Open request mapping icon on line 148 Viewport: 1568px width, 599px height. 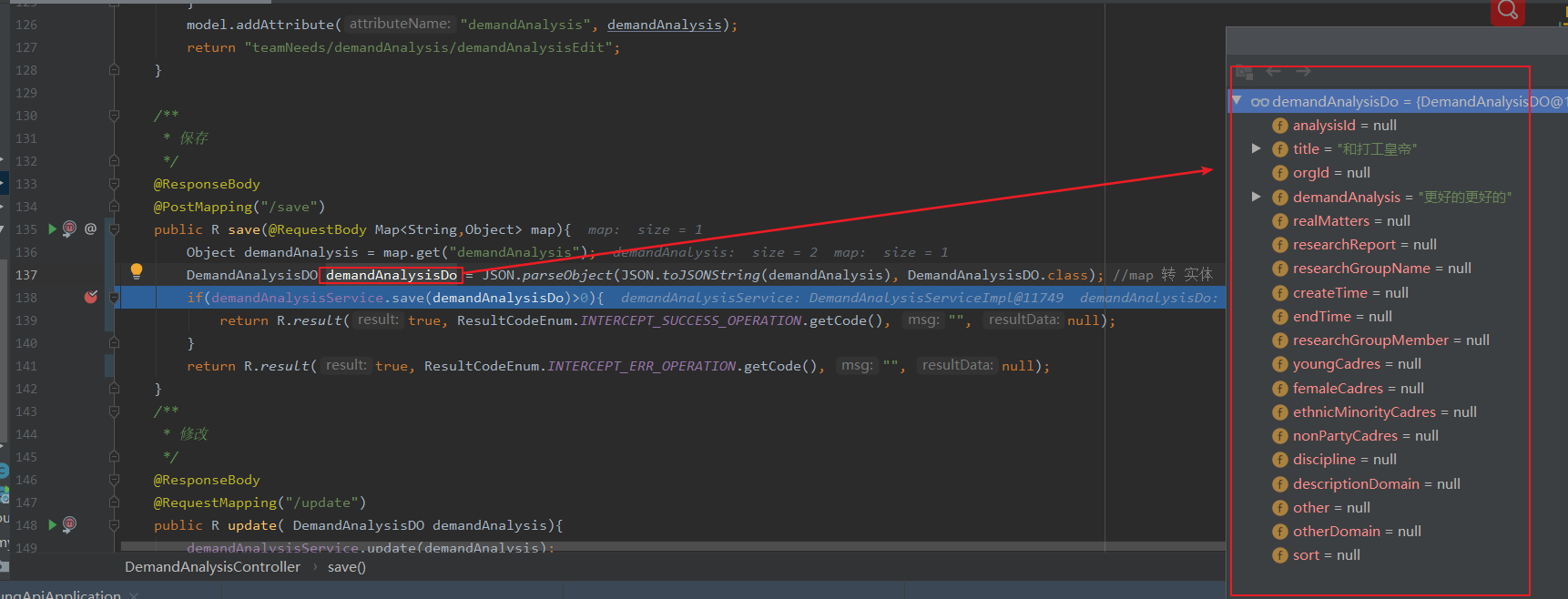coord(69,524)
